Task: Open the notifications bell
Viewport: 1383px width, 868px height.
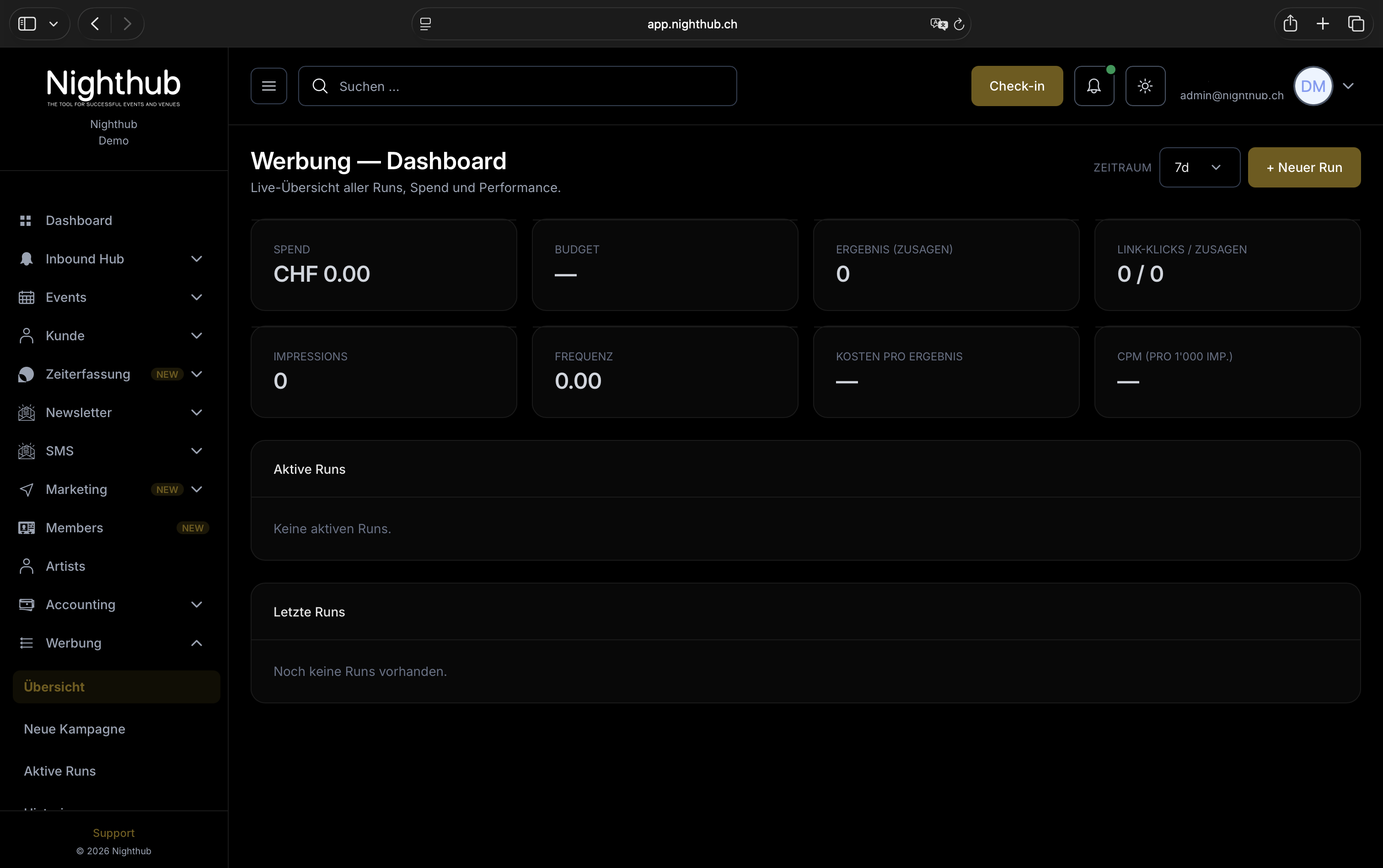Action: [1094, 86]
